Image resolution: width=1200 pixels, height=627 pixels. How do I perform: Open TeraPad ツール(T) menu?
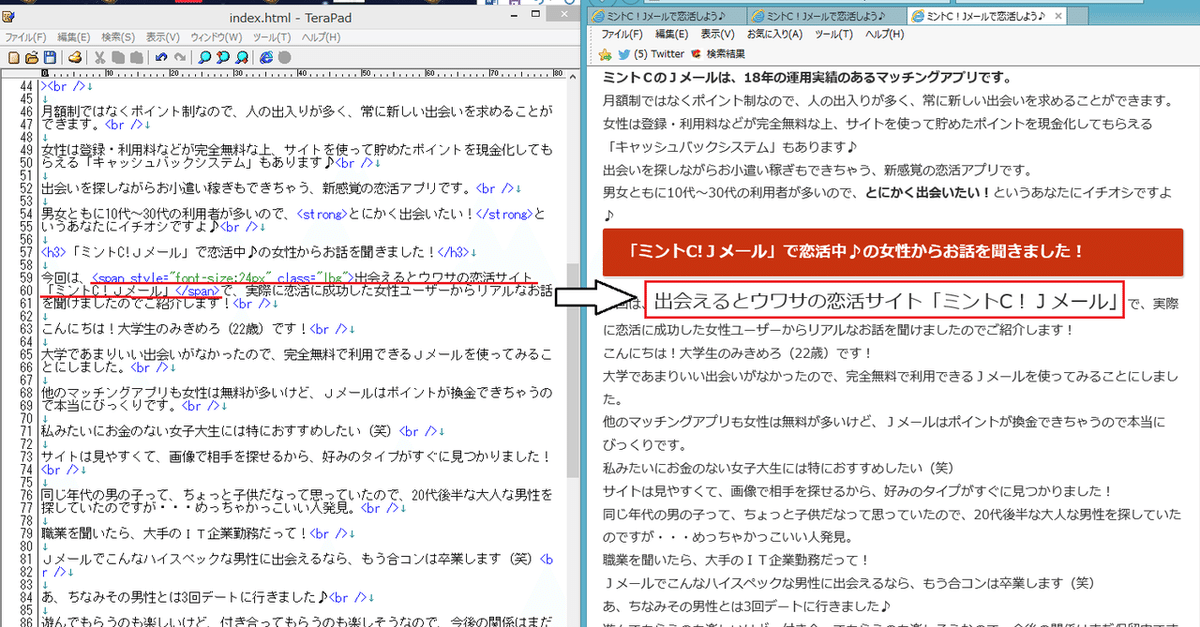tap(272, 37)
